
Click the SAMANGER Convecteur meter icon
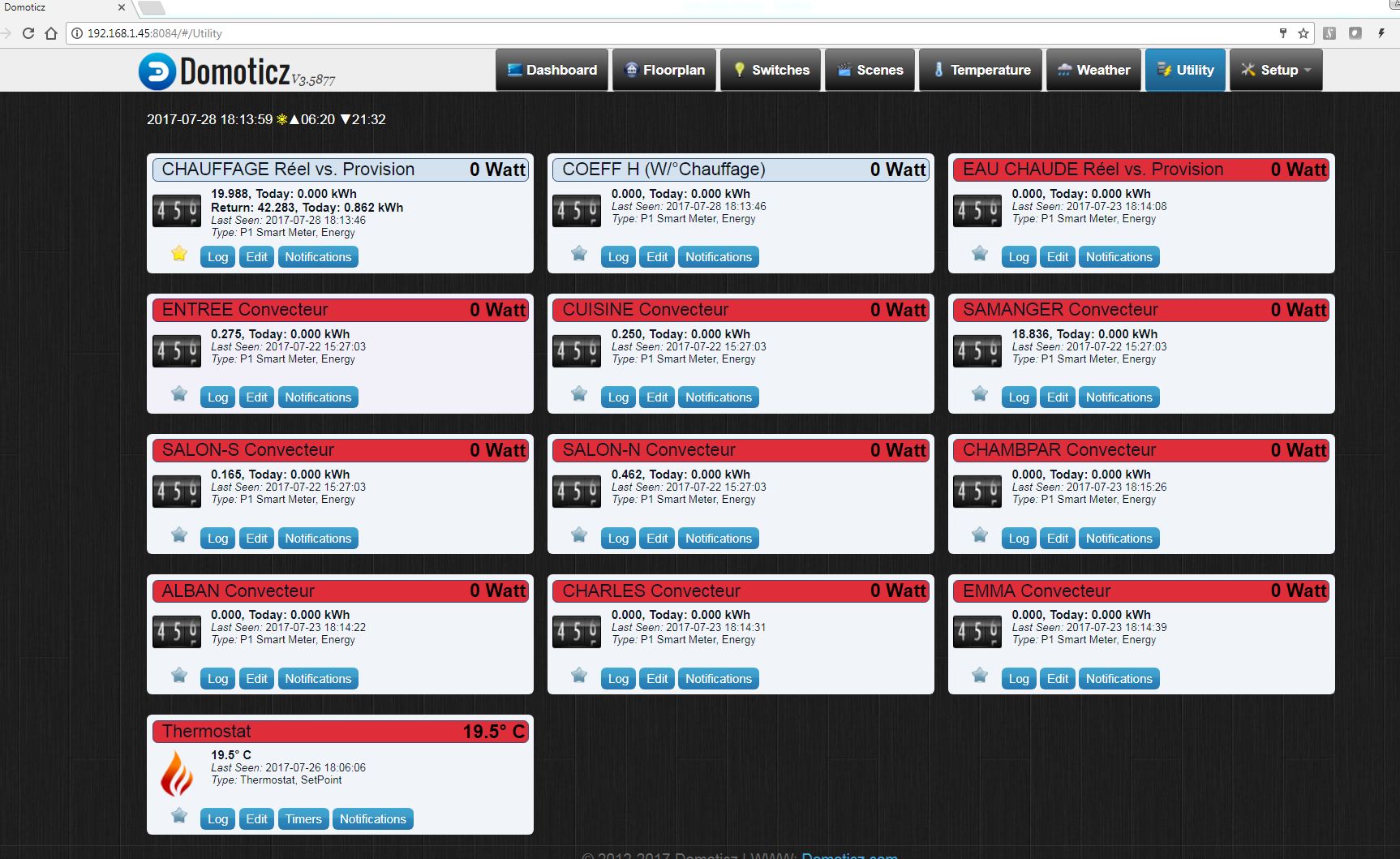click(x=977, y=351)
